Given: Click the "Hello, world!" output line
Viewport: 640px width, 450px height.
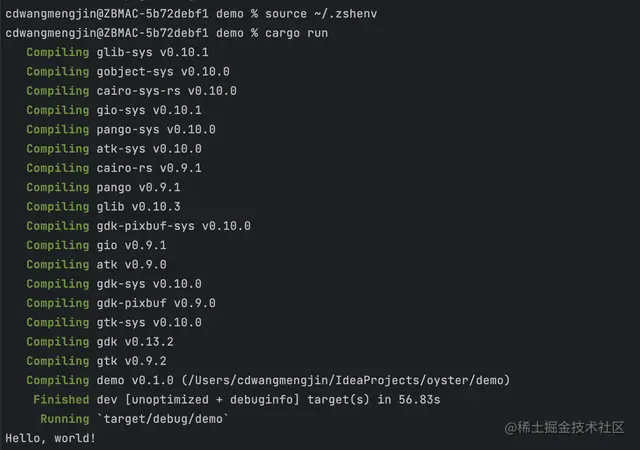Looking at the screenshot, I should [x=51, y=438].
